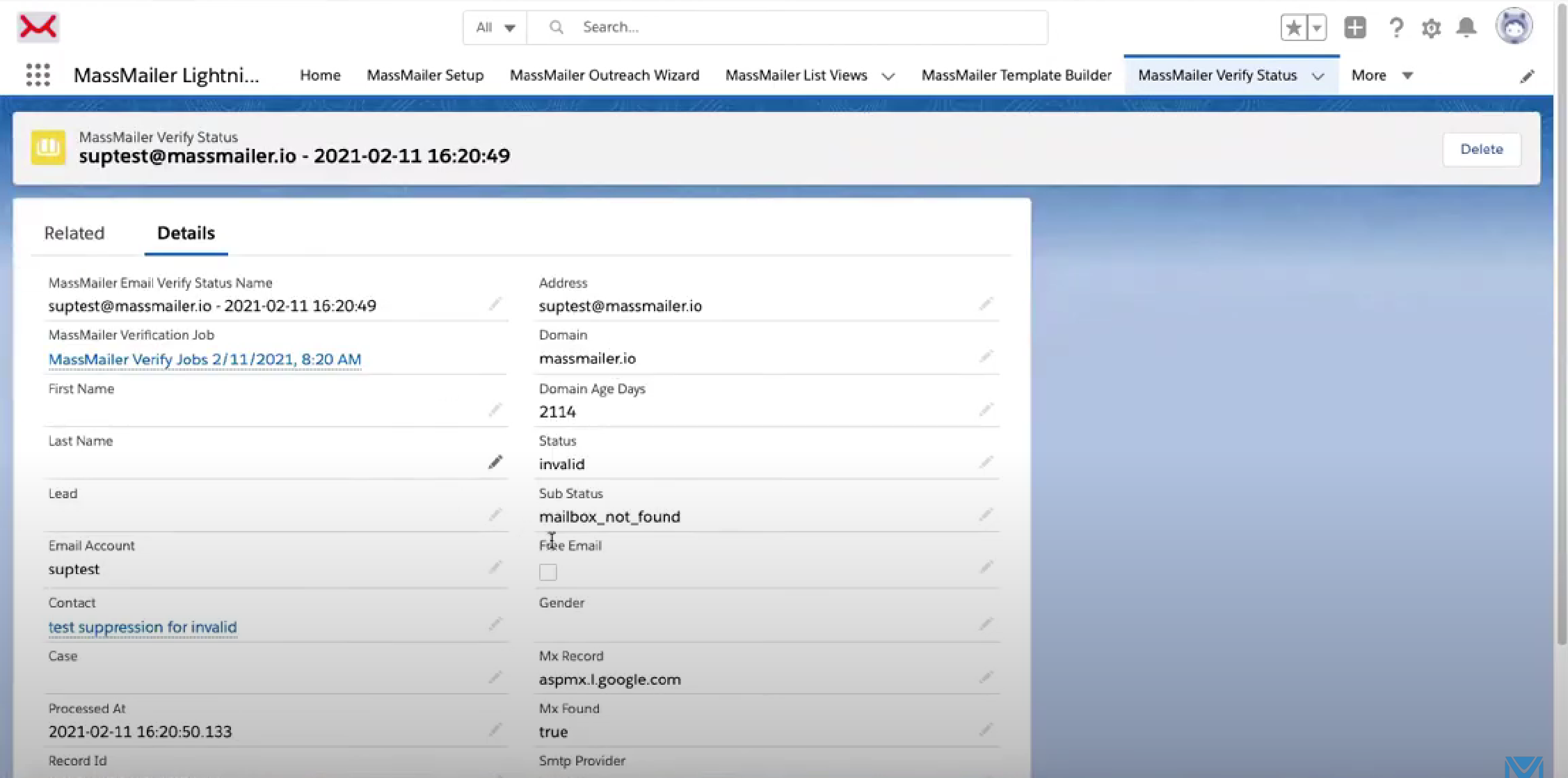Click the user avatar profile icon
The height and width of the screenshot is (778, 1568).
[x=1514, y=27]
